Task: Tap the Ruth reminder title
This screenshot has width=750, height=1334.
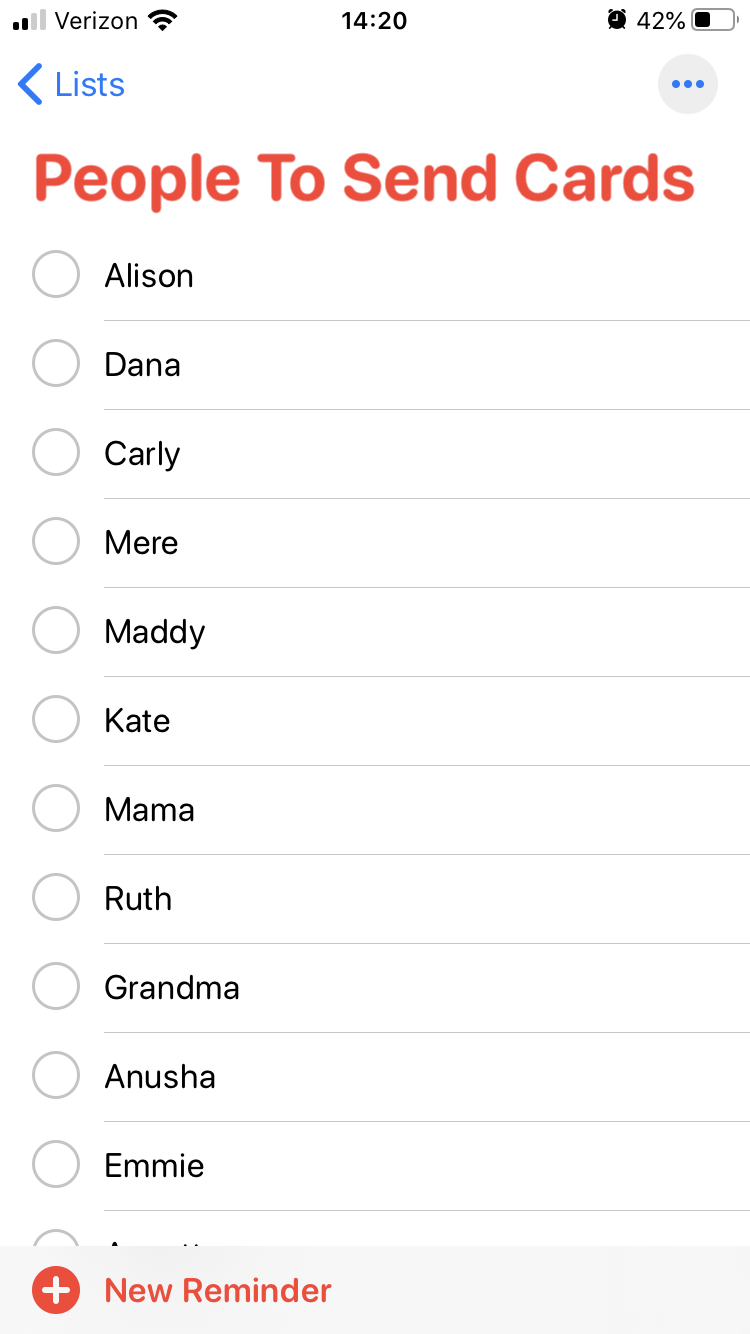Action: point(138,899)
